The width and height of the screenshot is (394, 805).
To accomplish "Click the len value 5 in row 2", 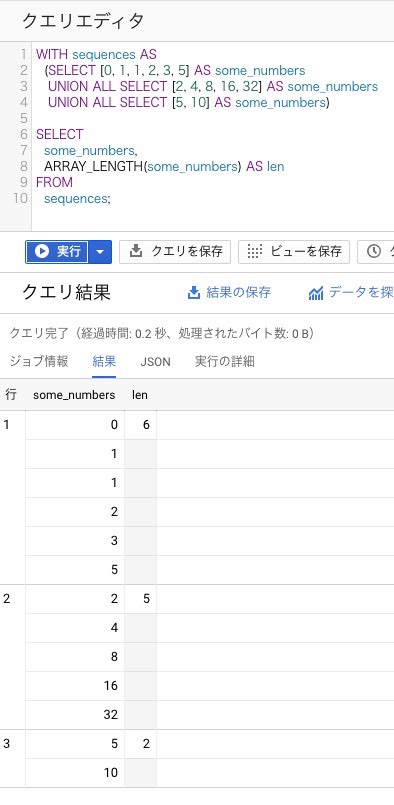I will (x=141, y=599).
